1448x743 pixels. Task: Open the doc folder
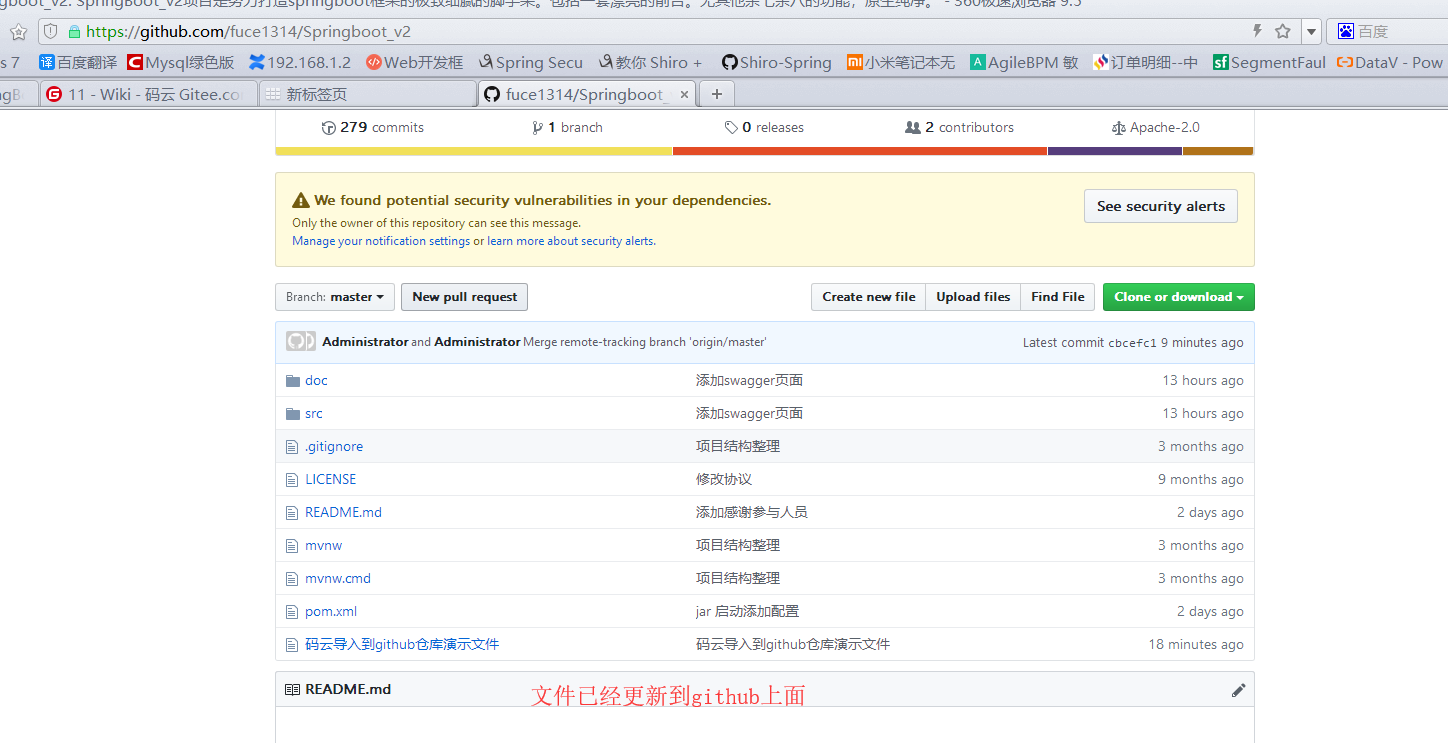[316, 380]
